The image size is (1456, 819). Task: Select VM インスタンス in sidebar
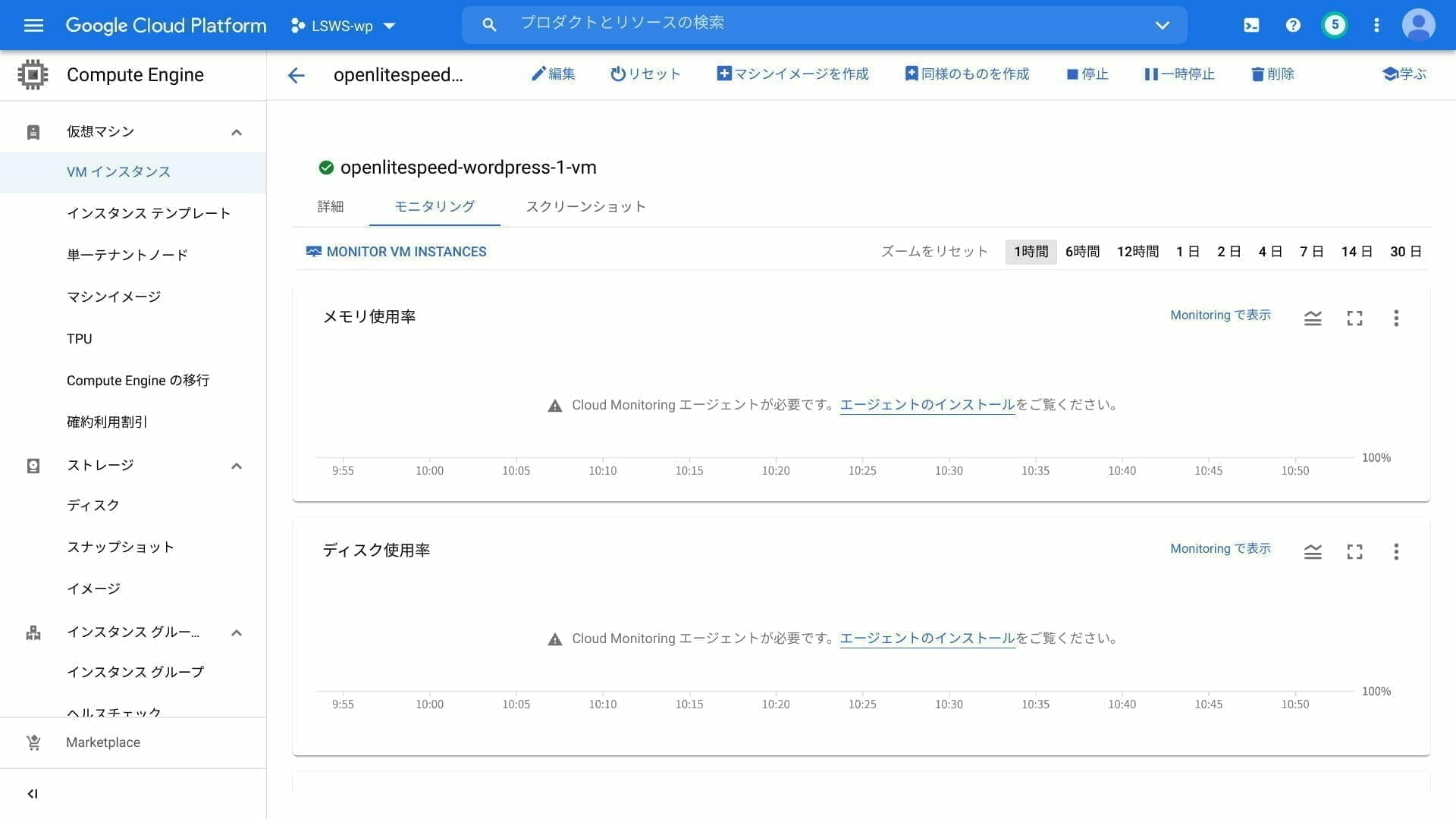point(133,172)
